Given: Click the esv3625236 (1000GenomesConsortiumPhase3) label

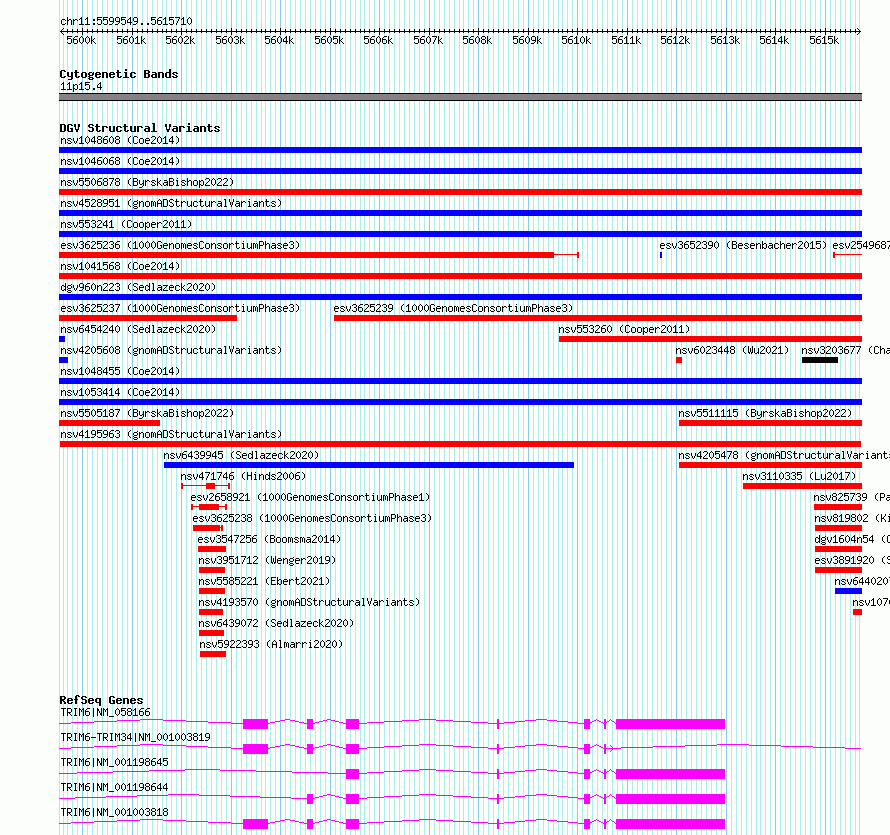Looking at the screenshot, I should point(180,245).
